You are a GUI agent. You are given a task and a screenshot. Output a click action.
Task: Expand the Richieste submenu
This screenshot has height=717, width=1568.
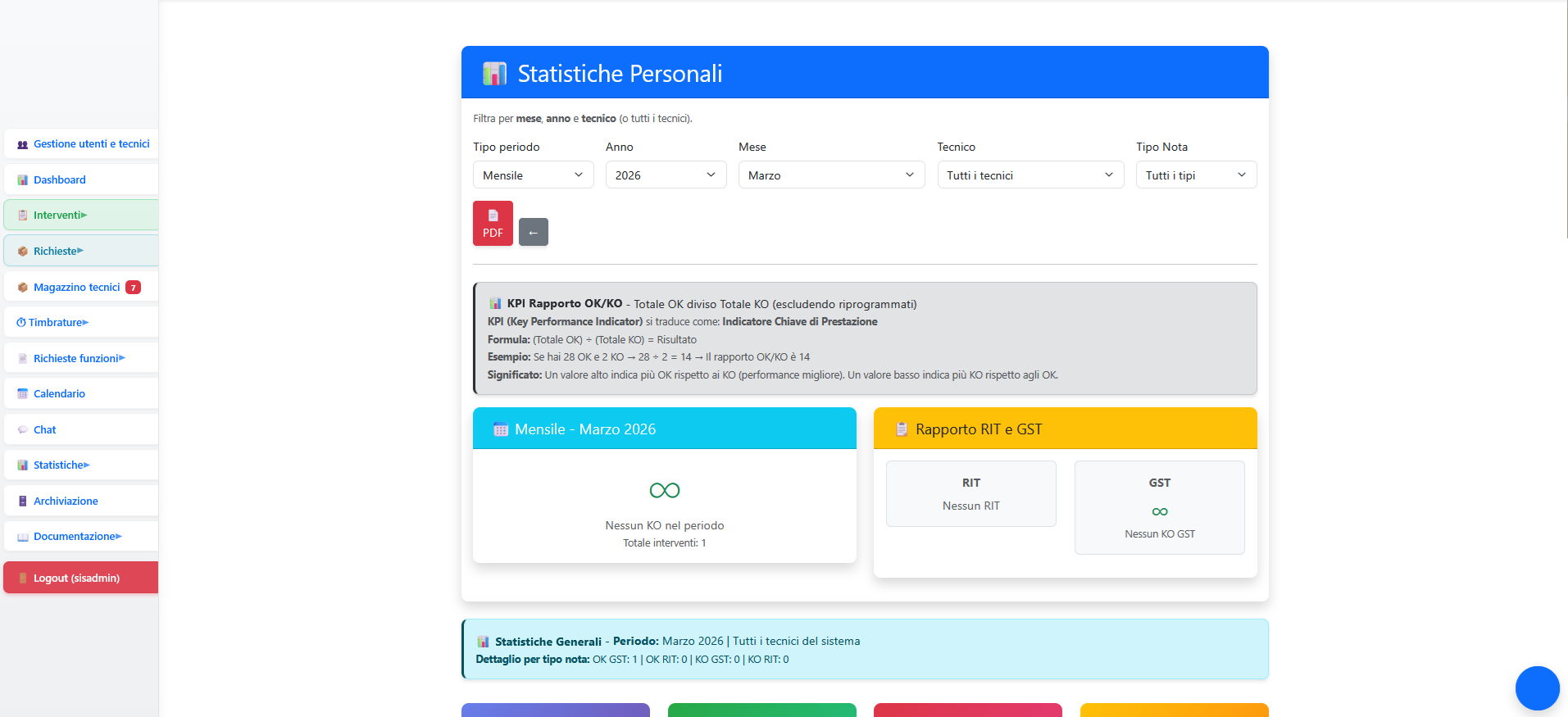pos(81,251)
